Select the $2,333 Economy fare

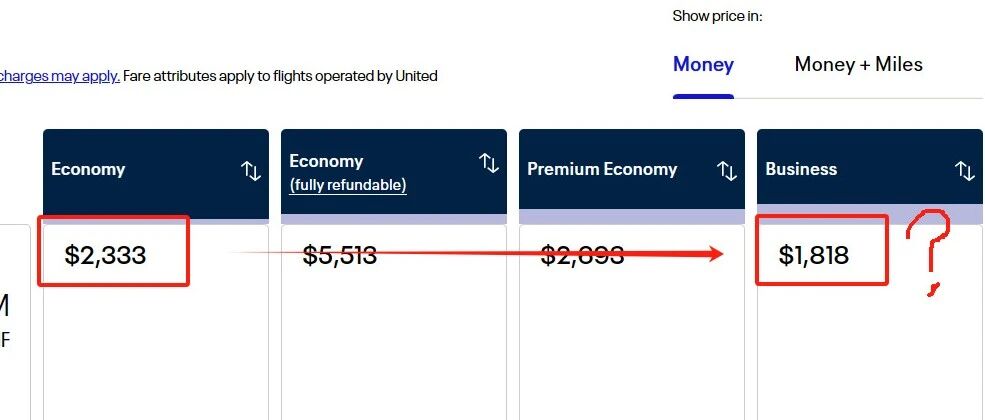(105, 256)
